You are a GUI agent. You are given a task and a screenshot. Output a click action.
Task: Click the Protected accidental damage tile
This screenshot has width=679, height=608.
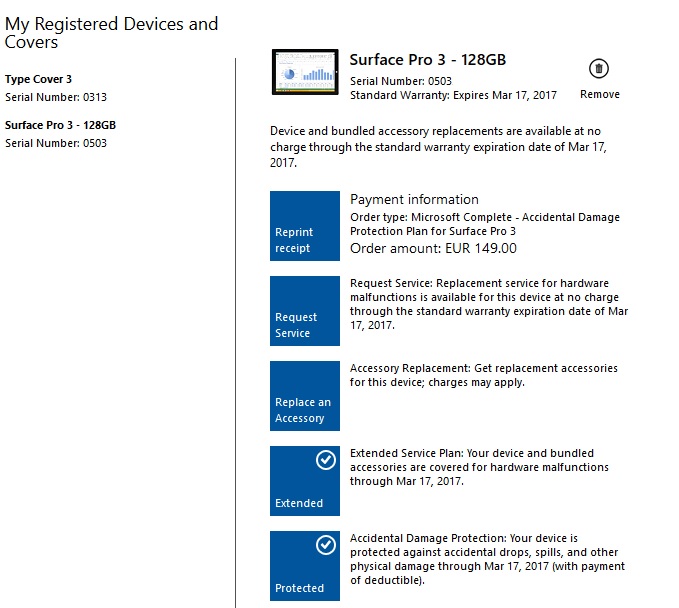point(305,566)
